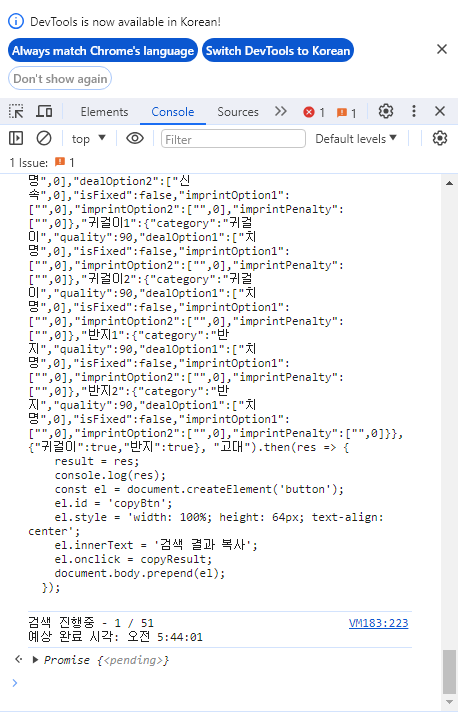The image size is (458, 712).
Task: Toggle the device toolbar icon
Action: [x=44, y=111]
